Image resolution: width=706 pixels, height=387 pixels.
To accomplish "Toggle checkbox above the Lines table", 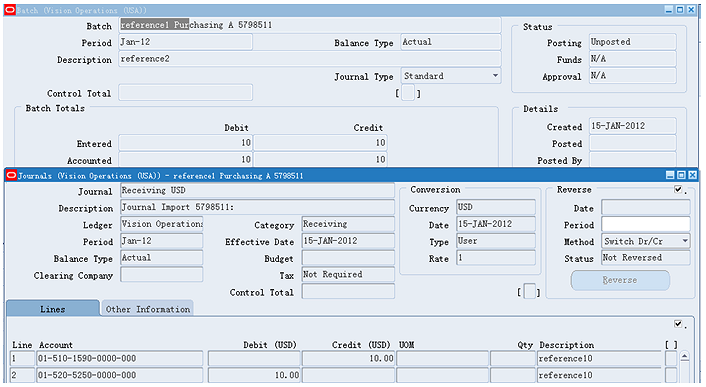I will point(678,324).
